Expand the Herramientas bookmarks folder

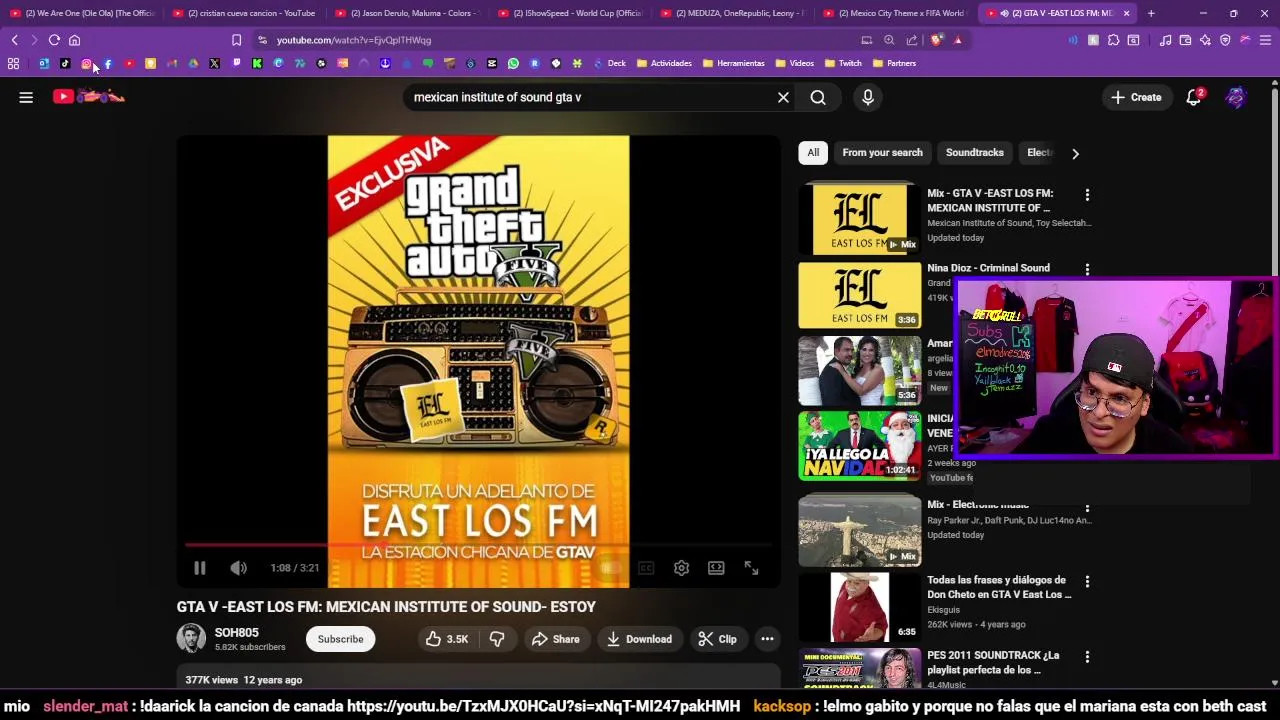pos(734,63)
